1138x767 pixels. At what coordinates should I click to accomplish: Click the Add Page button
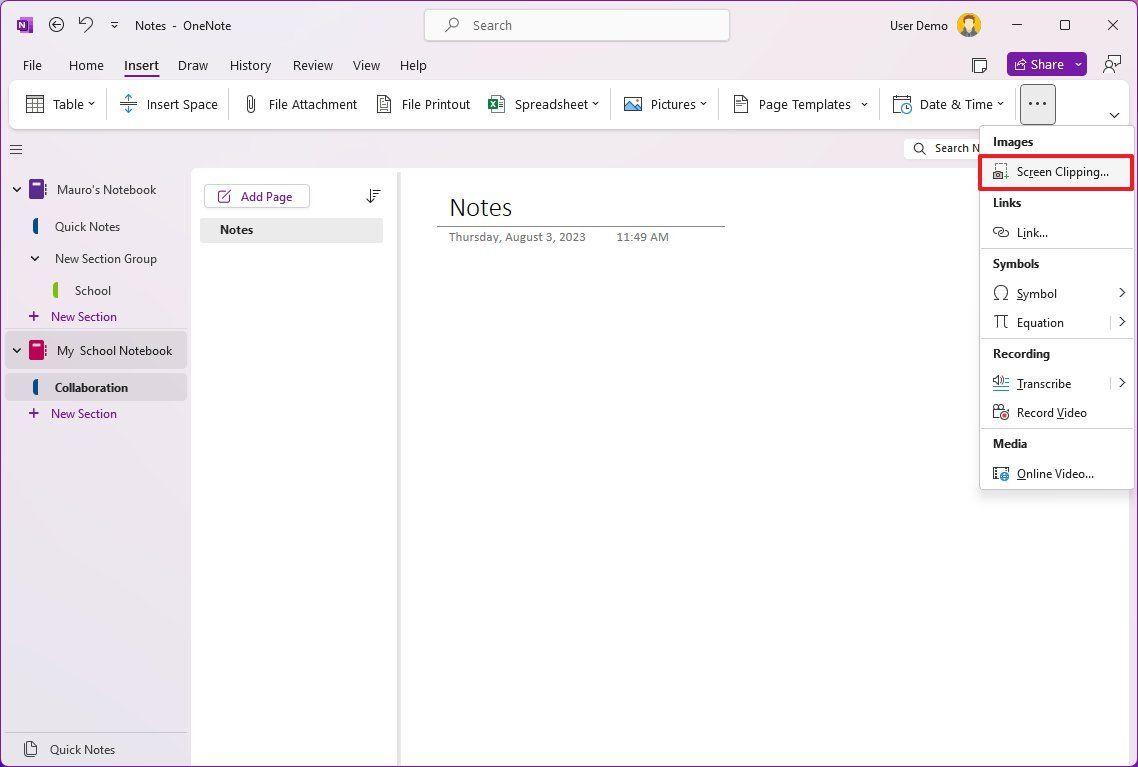(x=256, y=196)
